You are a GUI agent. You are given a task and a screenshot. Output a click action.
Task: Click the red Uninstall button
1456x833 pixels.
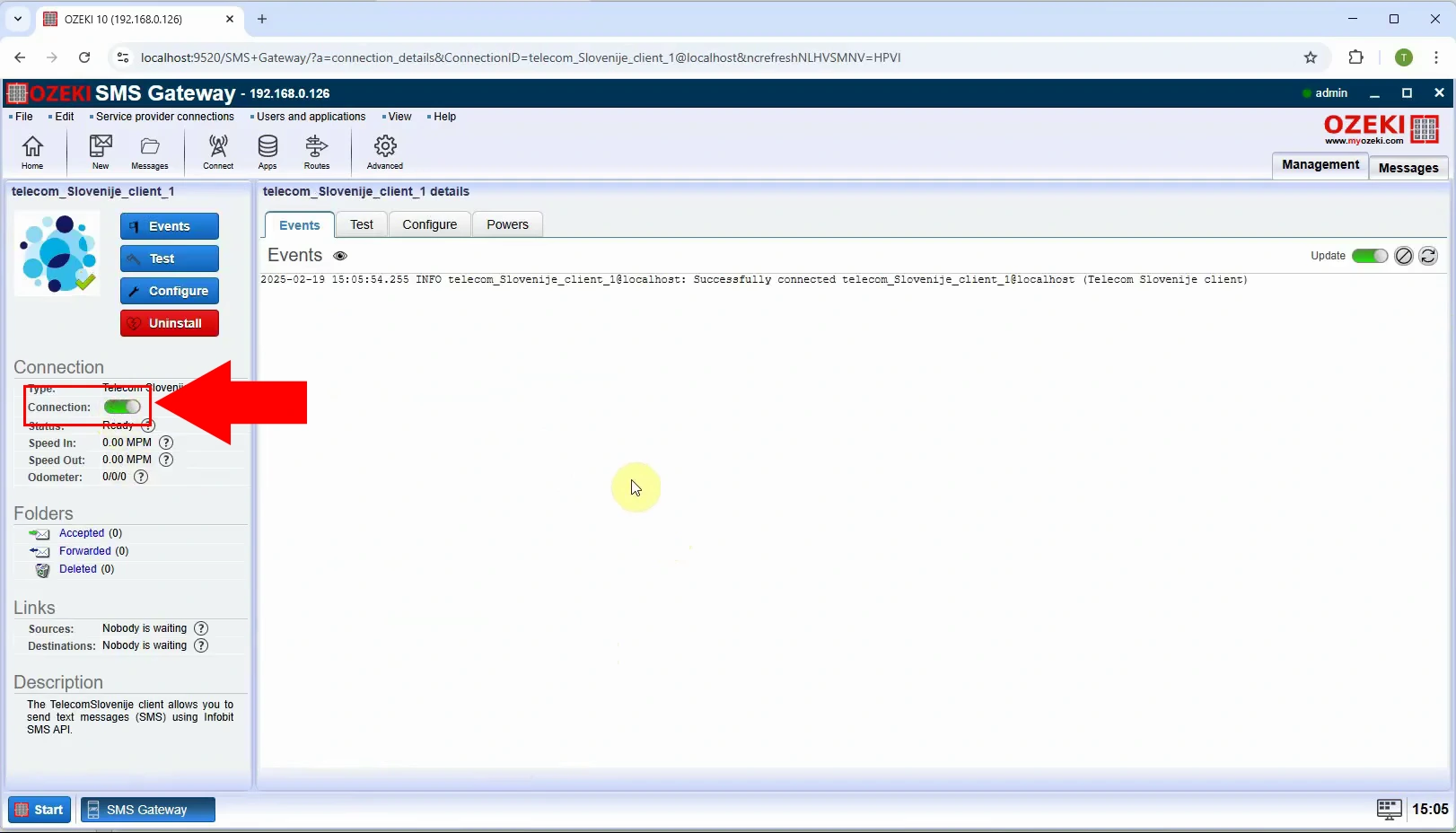point(170,323)
